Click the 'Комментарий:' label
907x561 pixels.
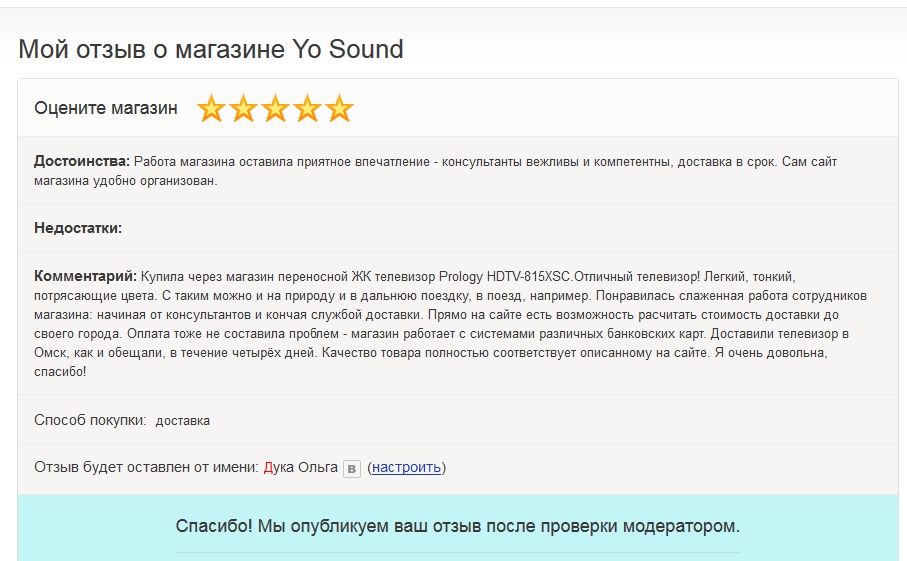coord(85,275)
